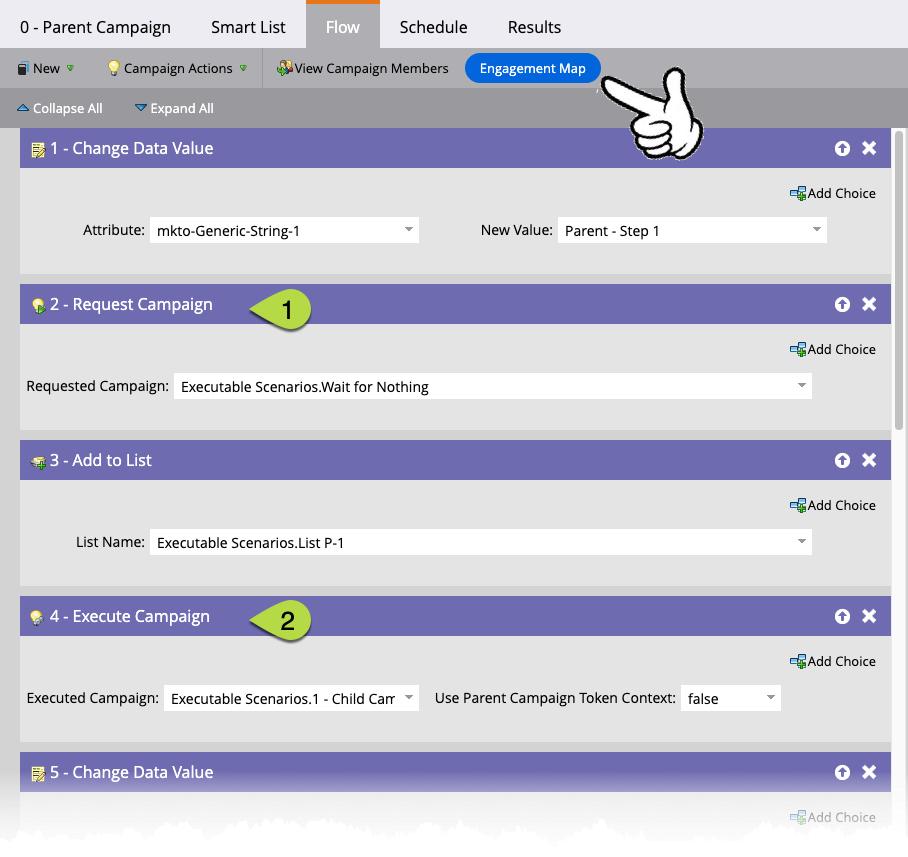Open View Campaign Members
908x857 pixels.
[362, 68]
